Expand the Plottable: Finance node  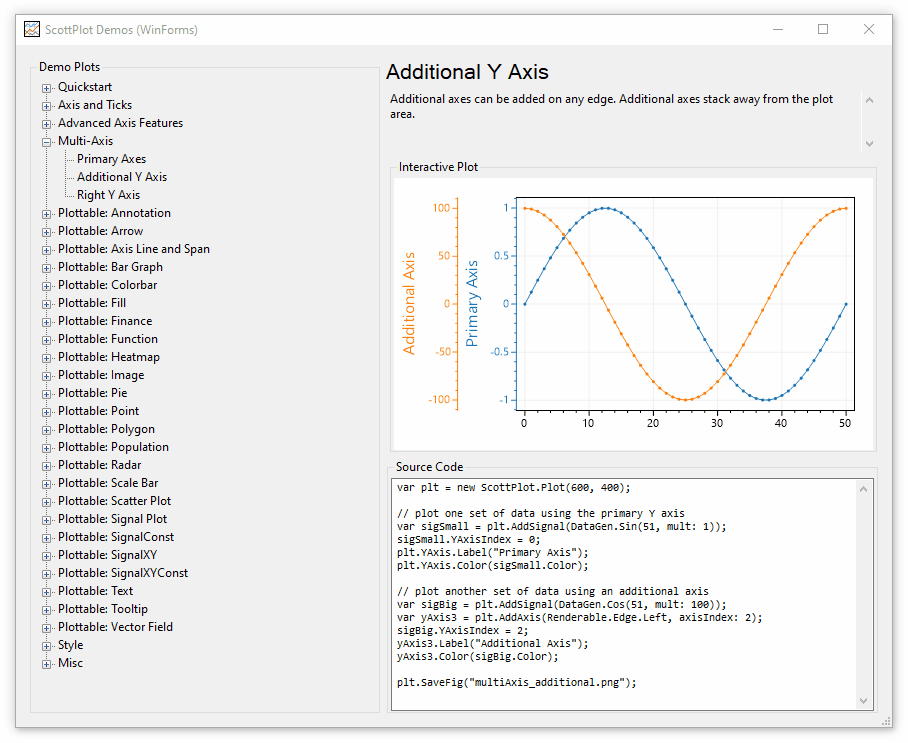tap(46, 322)
